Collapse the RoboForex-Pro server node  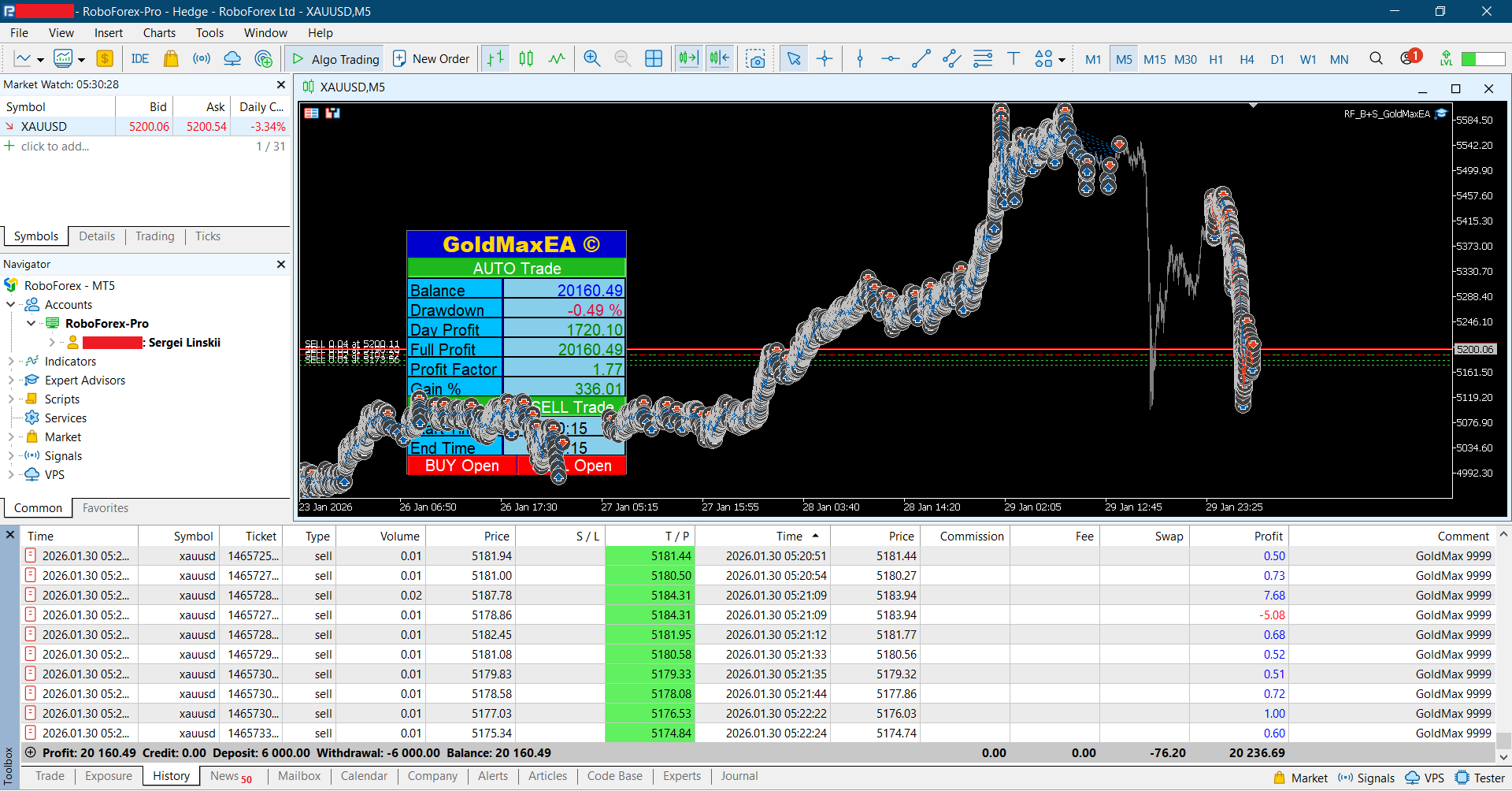(31, 323)
